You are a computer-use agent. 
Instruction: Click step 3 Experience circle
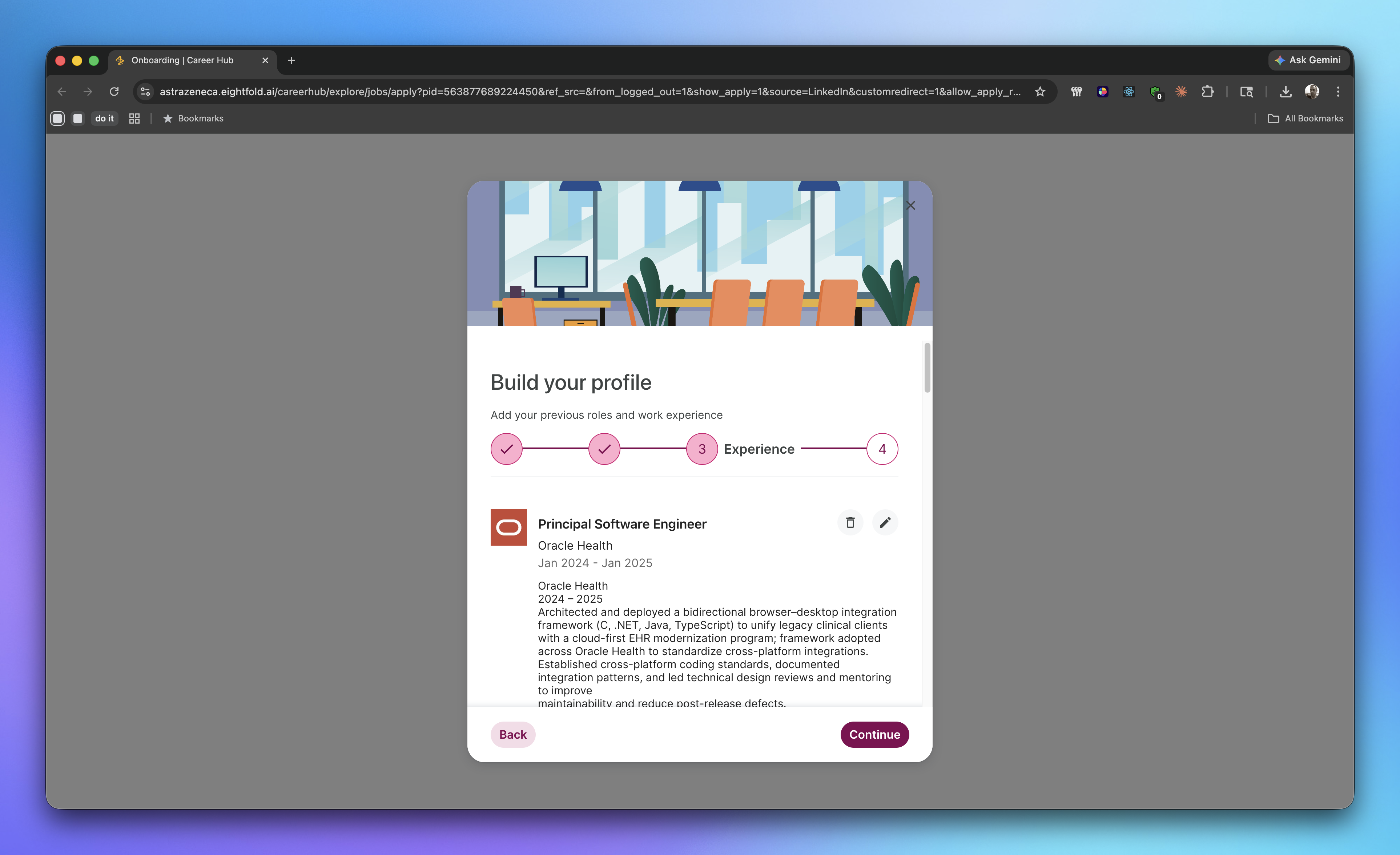pyautogui.click(x=702, y=449)
